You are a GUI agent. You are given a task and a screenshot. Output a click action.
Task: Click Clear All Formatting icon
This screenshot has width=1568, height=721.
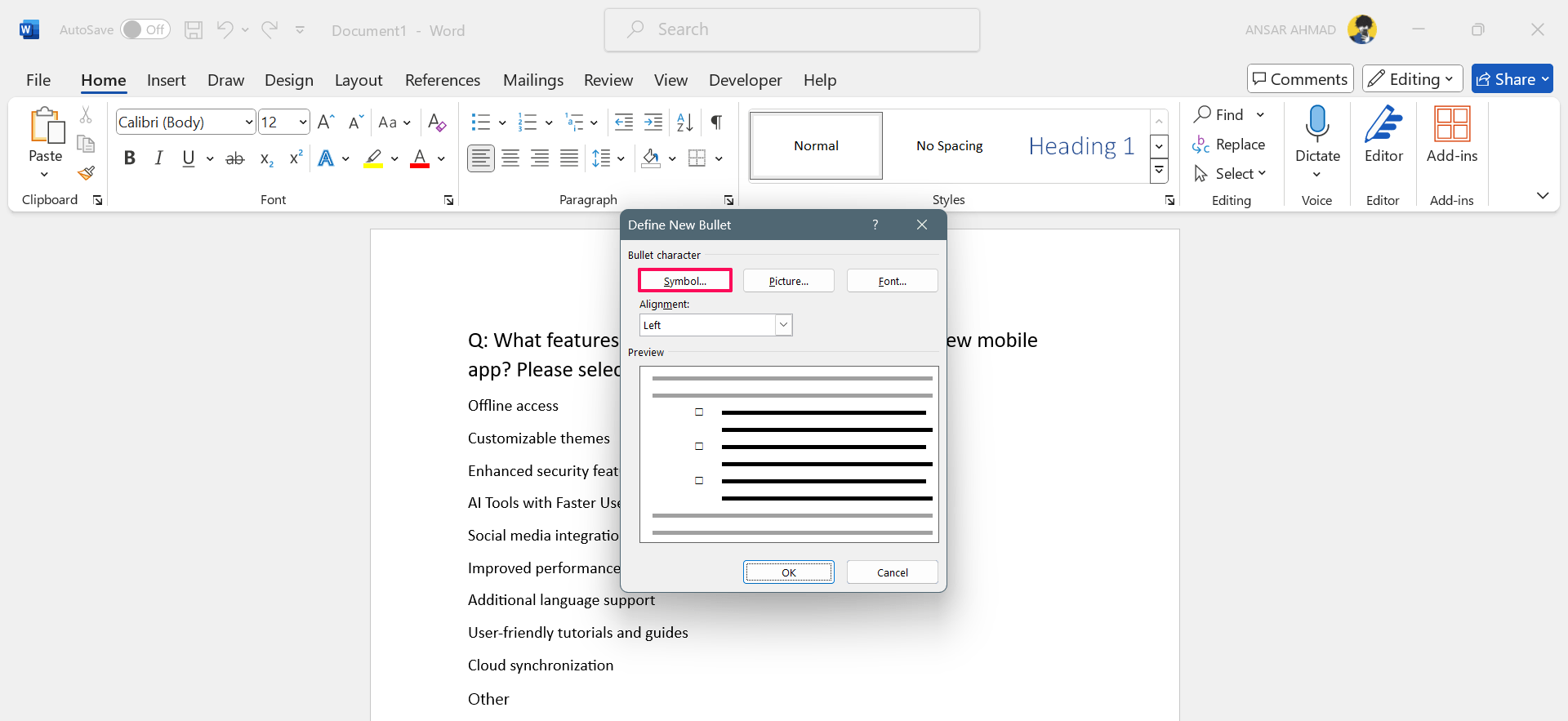(437, 122)
